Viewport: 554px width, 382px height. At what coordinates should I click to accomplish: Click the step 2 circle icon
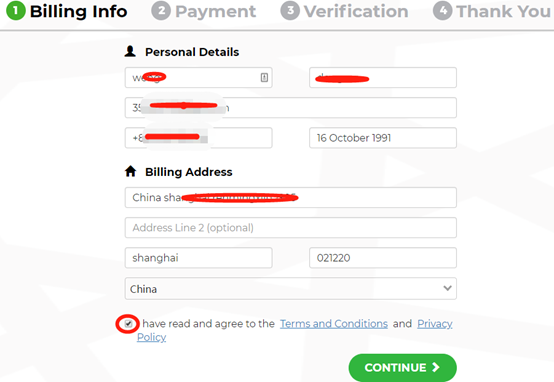(x=161, y=11)
